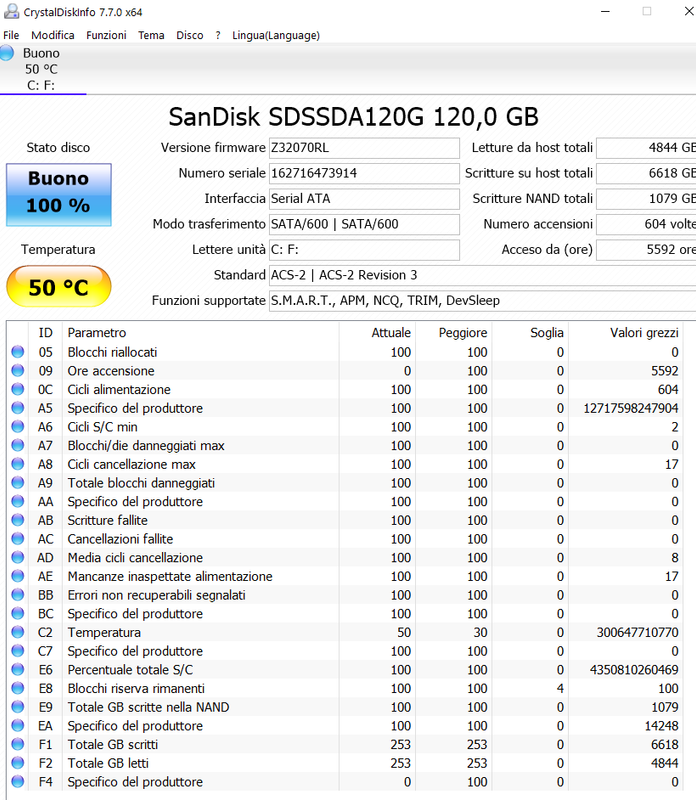The image size is (696, 800).
Task: Click the raw value 12717598247904
Action: tap(631, 408)
